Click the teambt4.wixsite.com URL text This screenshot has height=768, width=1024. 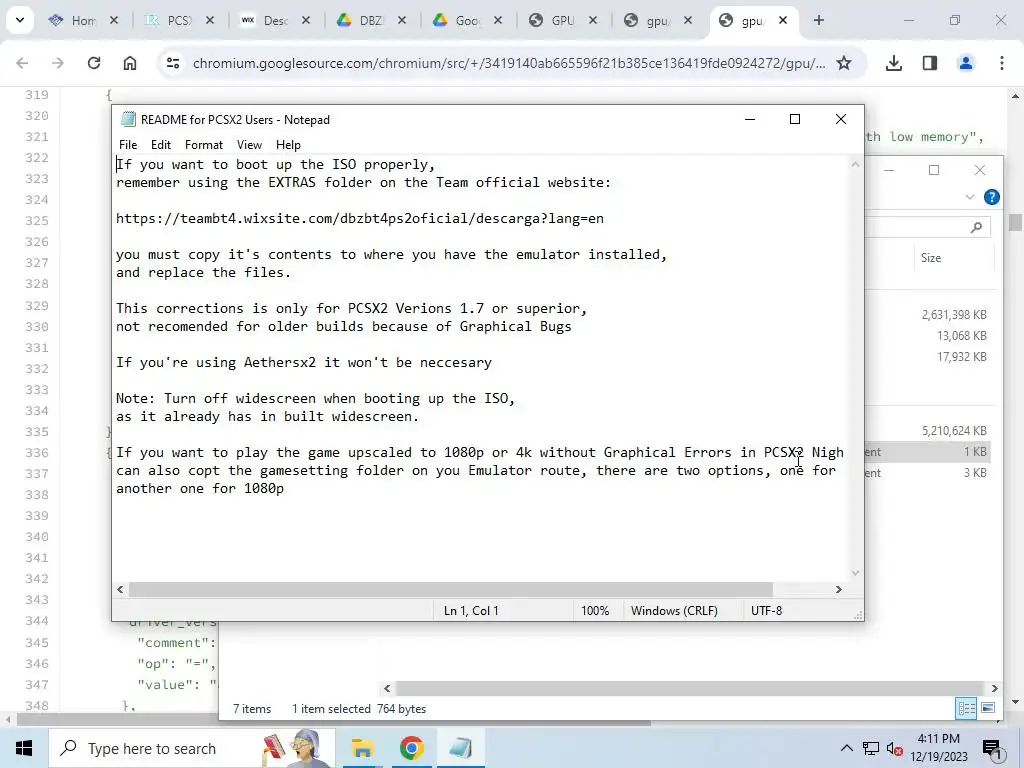360,218
